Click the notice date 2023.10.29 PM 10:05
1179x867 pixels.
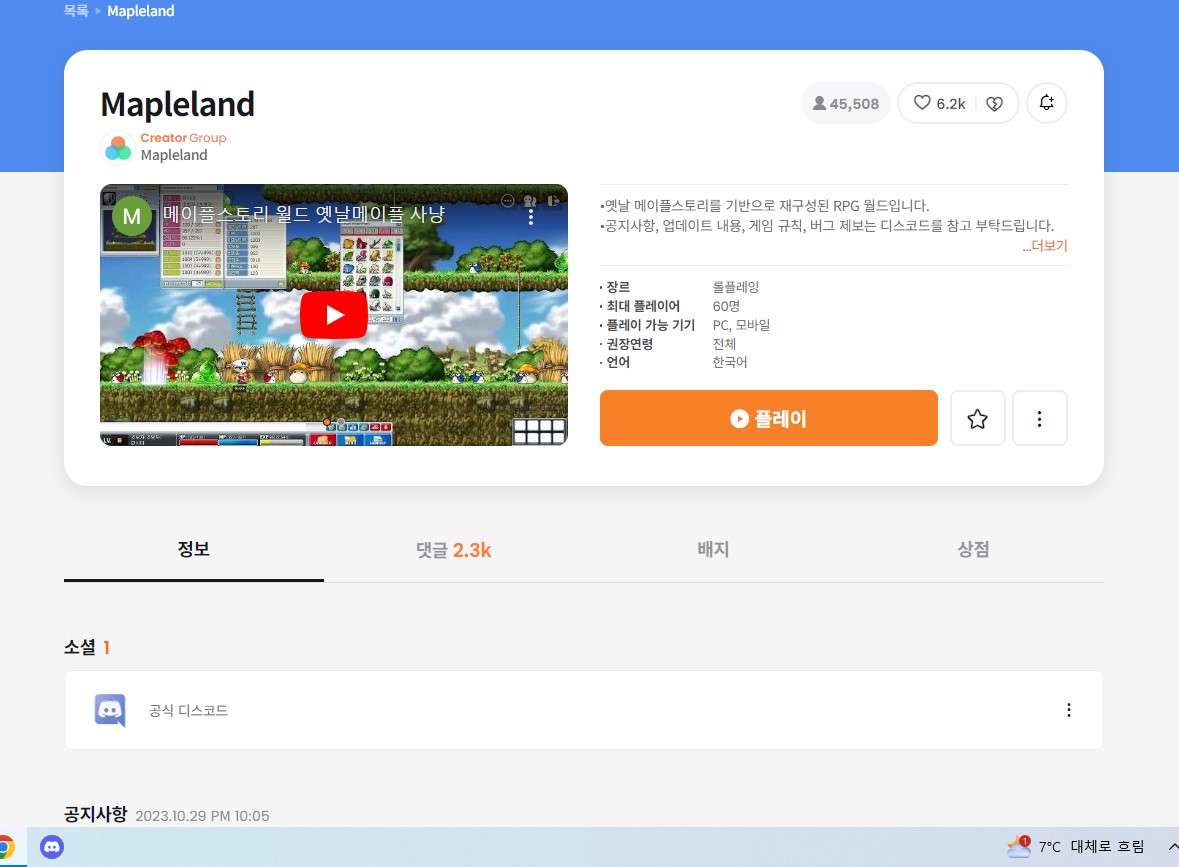202,816
